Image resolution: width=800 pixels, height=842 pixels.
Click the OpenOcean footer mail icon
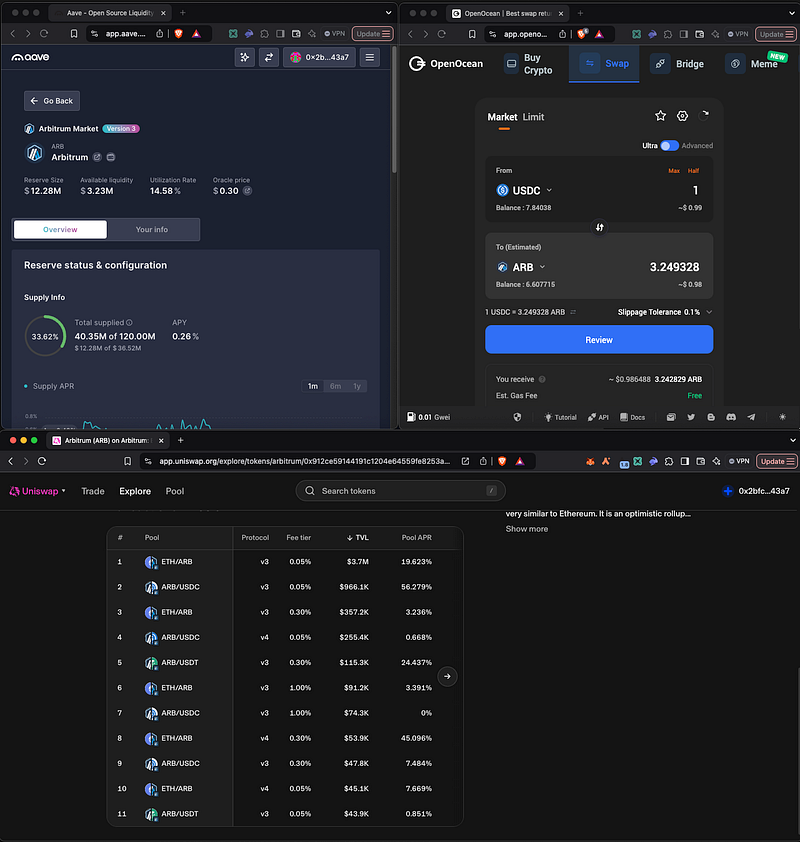tap(671, 417)
